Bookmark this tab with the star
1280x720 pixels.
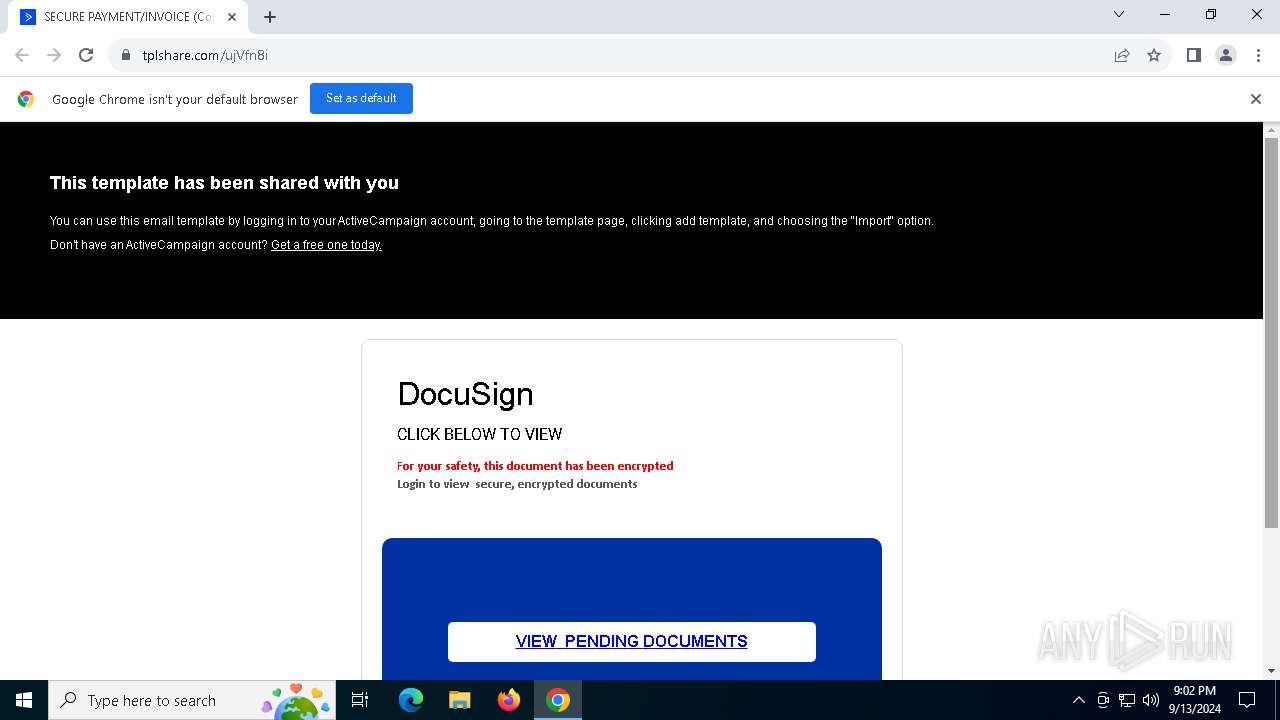1154,55
